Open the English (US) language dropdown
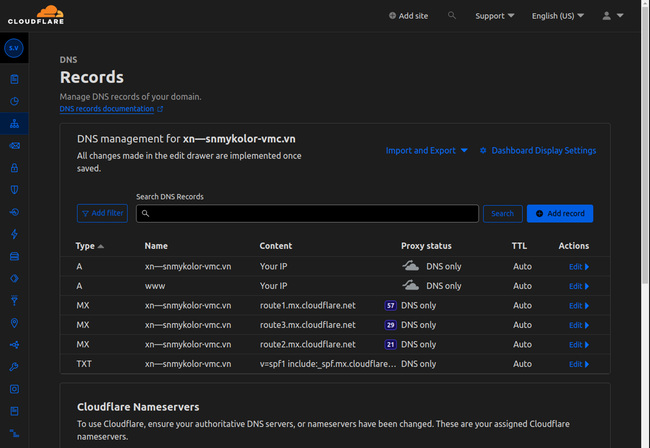This screenshot has width=650, height=448. [x=558, y=16]
